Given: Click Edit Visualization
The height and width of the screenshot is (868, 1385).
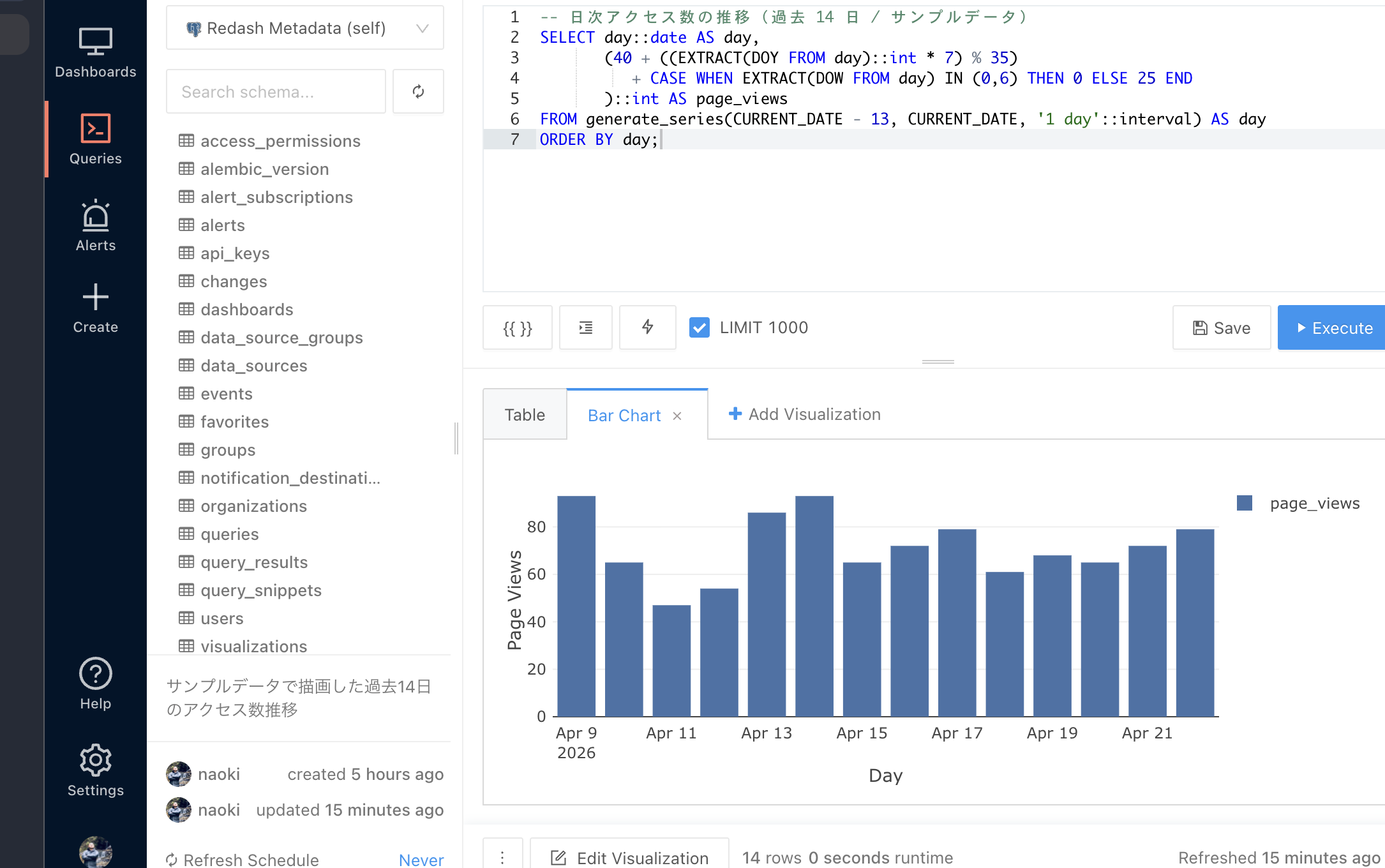Looking at the screenshot, I should [x=630, y=857].
